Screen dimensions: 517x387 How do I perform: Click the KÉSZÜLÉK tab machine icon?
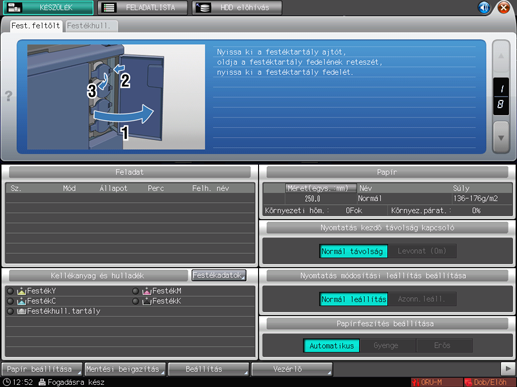(14, 7)
